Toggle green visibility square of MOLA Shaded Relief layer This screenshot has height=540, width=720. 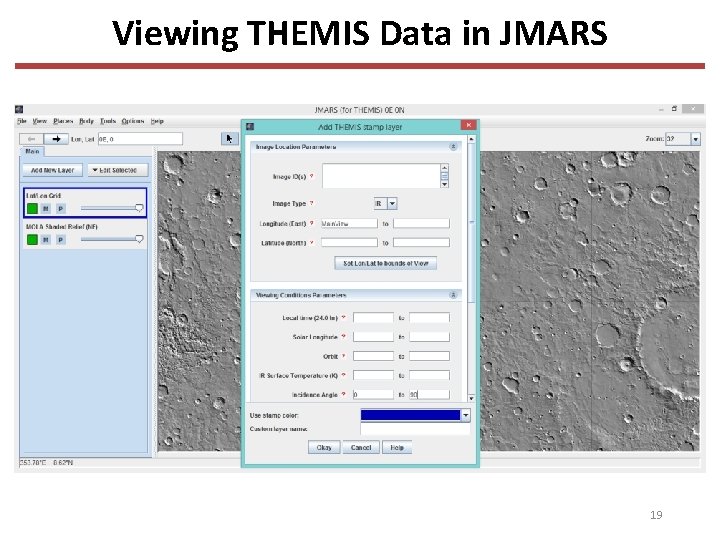[32, 239]
